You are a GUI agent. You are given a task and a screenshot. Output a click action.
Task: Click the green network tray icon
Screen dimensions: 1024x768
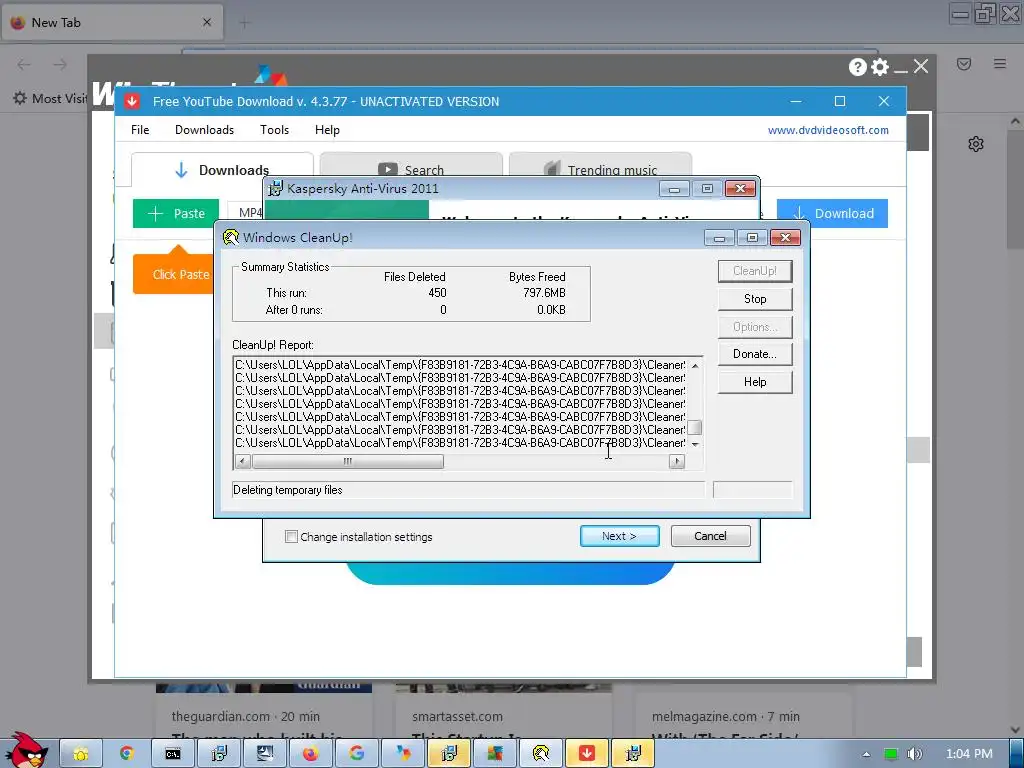click(890, 754)
